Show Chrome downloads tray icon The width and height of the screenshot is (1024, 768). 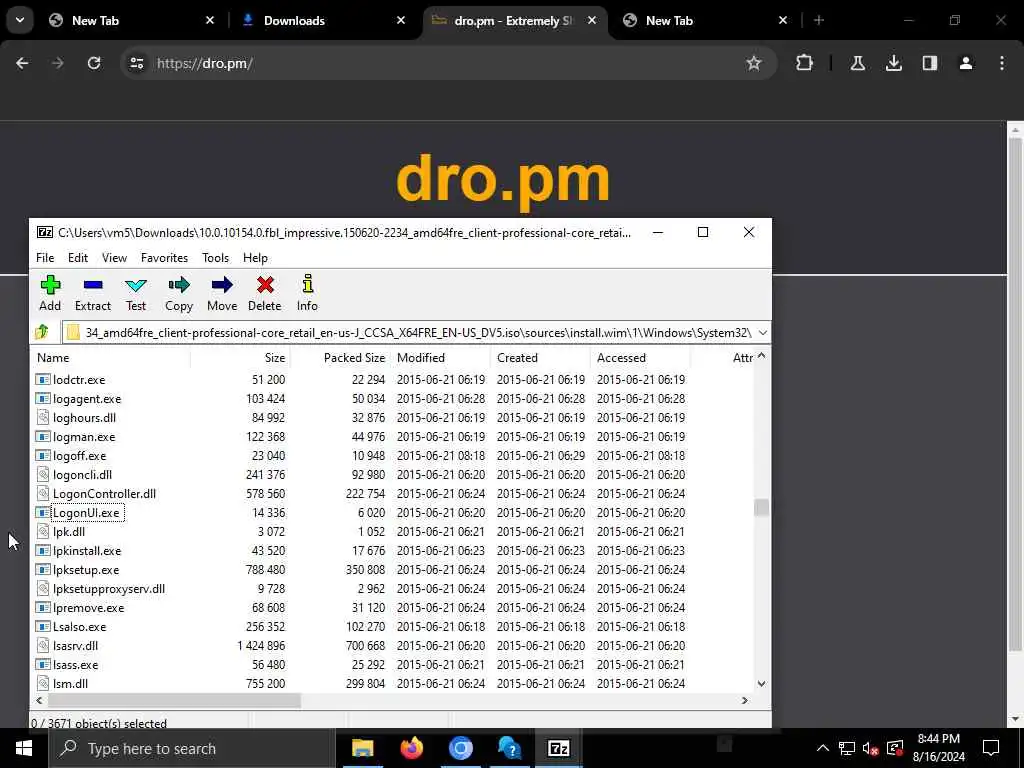tap(893, 63)
